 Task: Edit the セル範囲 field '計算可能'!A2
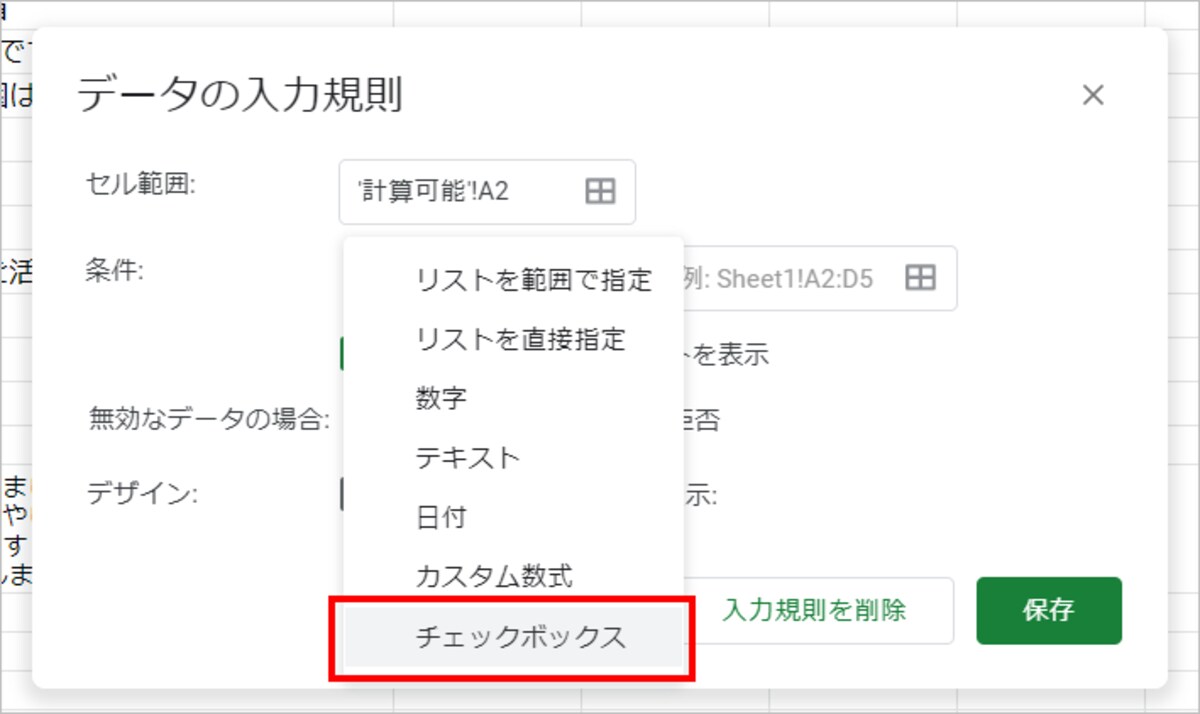pos(487,191)
